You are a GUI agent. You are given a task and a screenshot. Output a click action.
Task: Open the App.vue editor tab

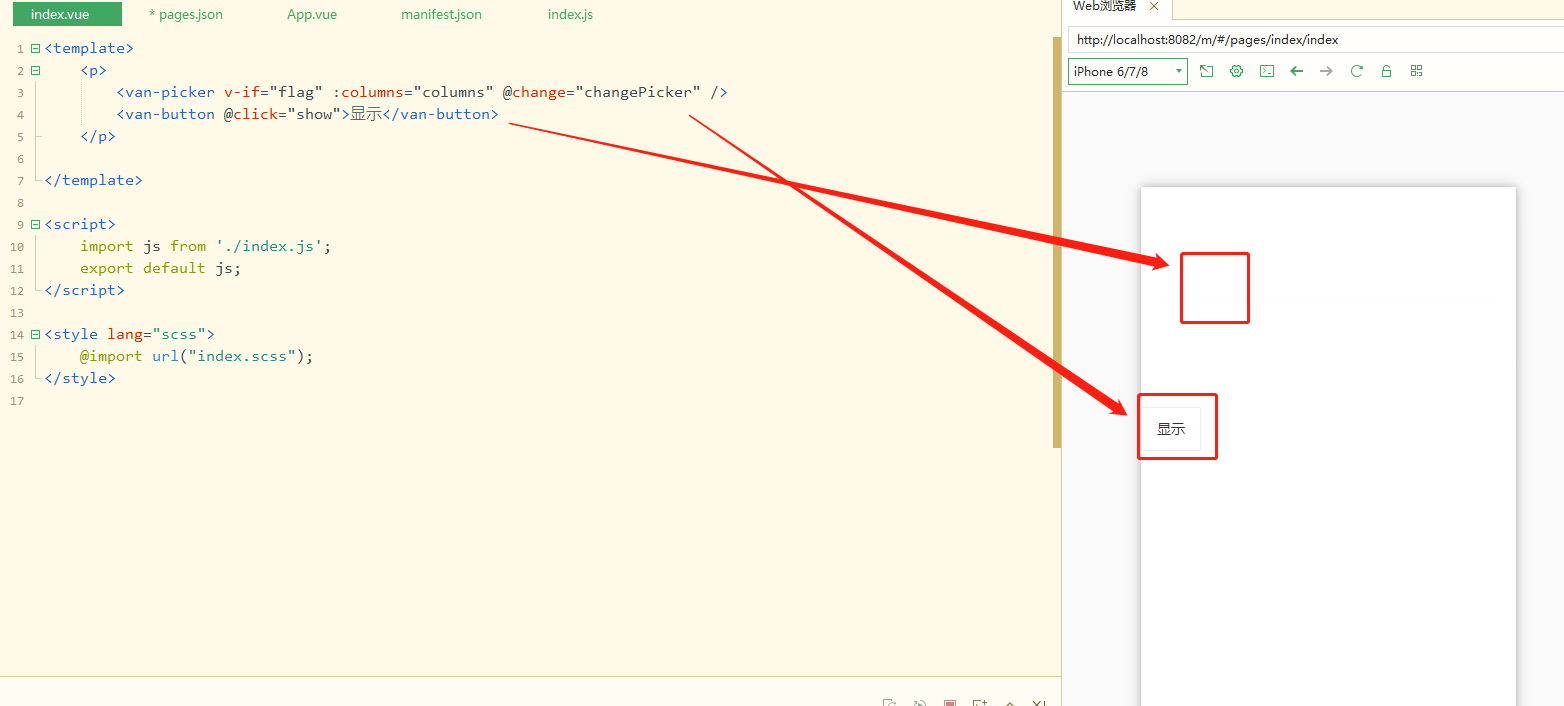click(x=312, y=15)
